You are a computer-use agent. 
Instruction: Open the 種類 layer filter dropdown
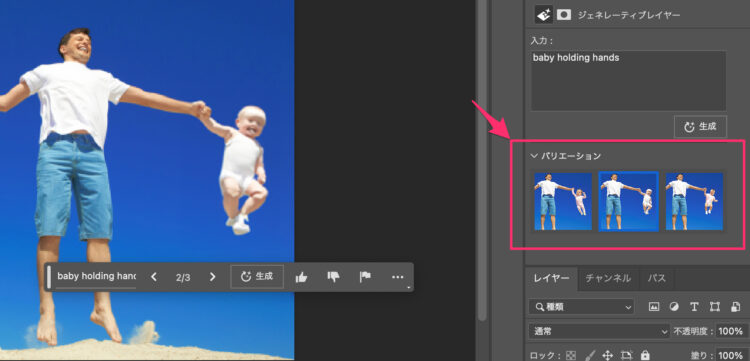point(582,306)
